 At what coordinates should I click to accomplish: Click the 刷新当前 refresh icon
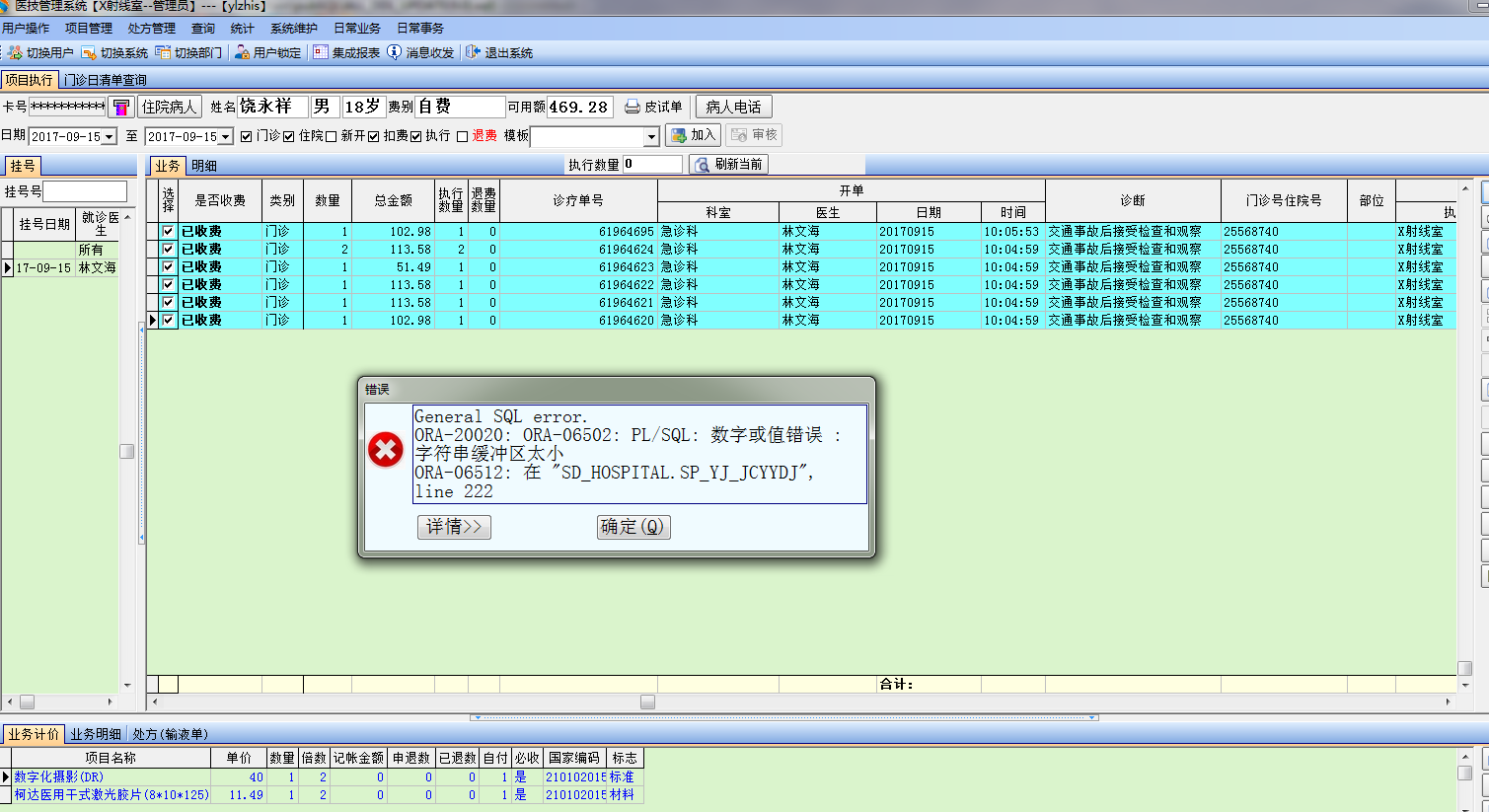coord(703,165)
